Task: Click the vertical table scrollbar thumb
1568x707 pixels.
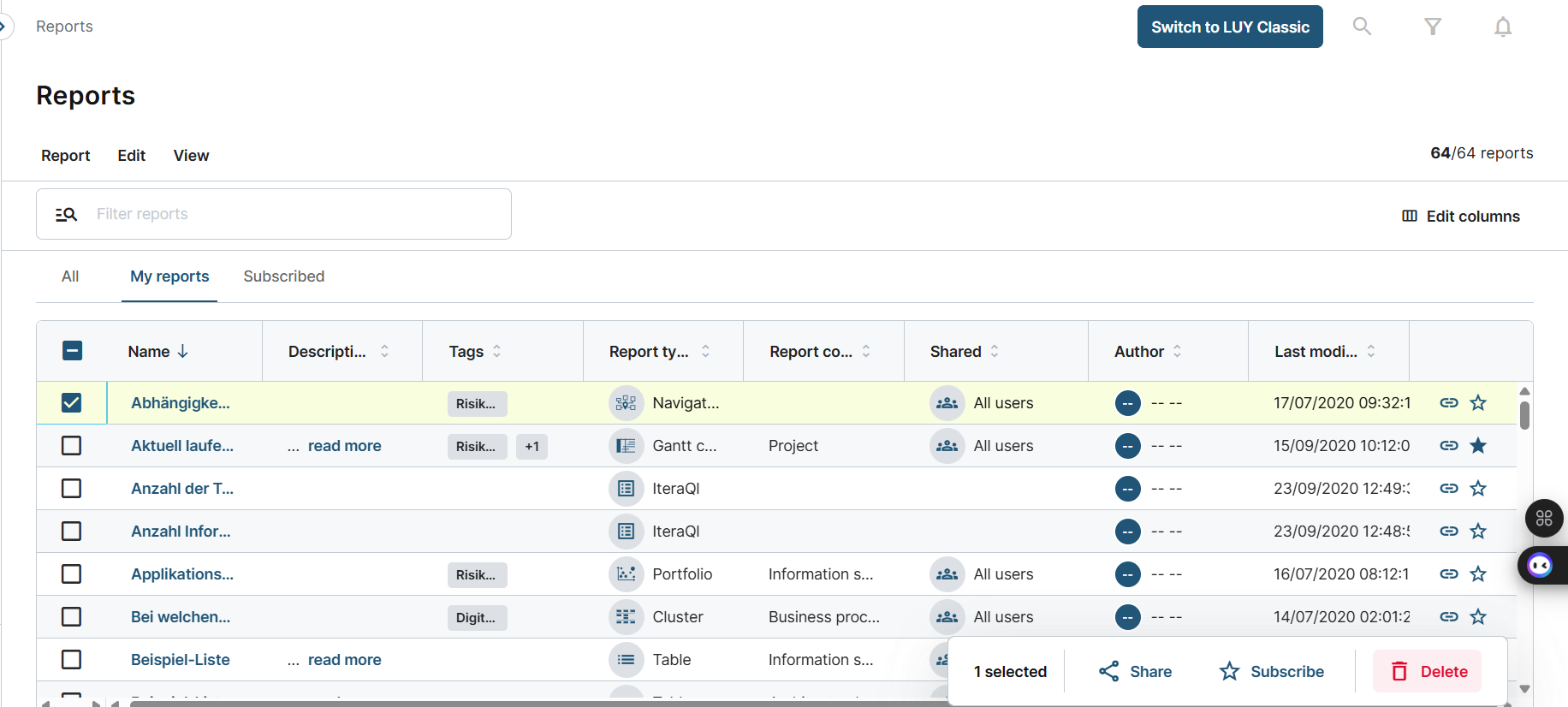Action: 1524,415
